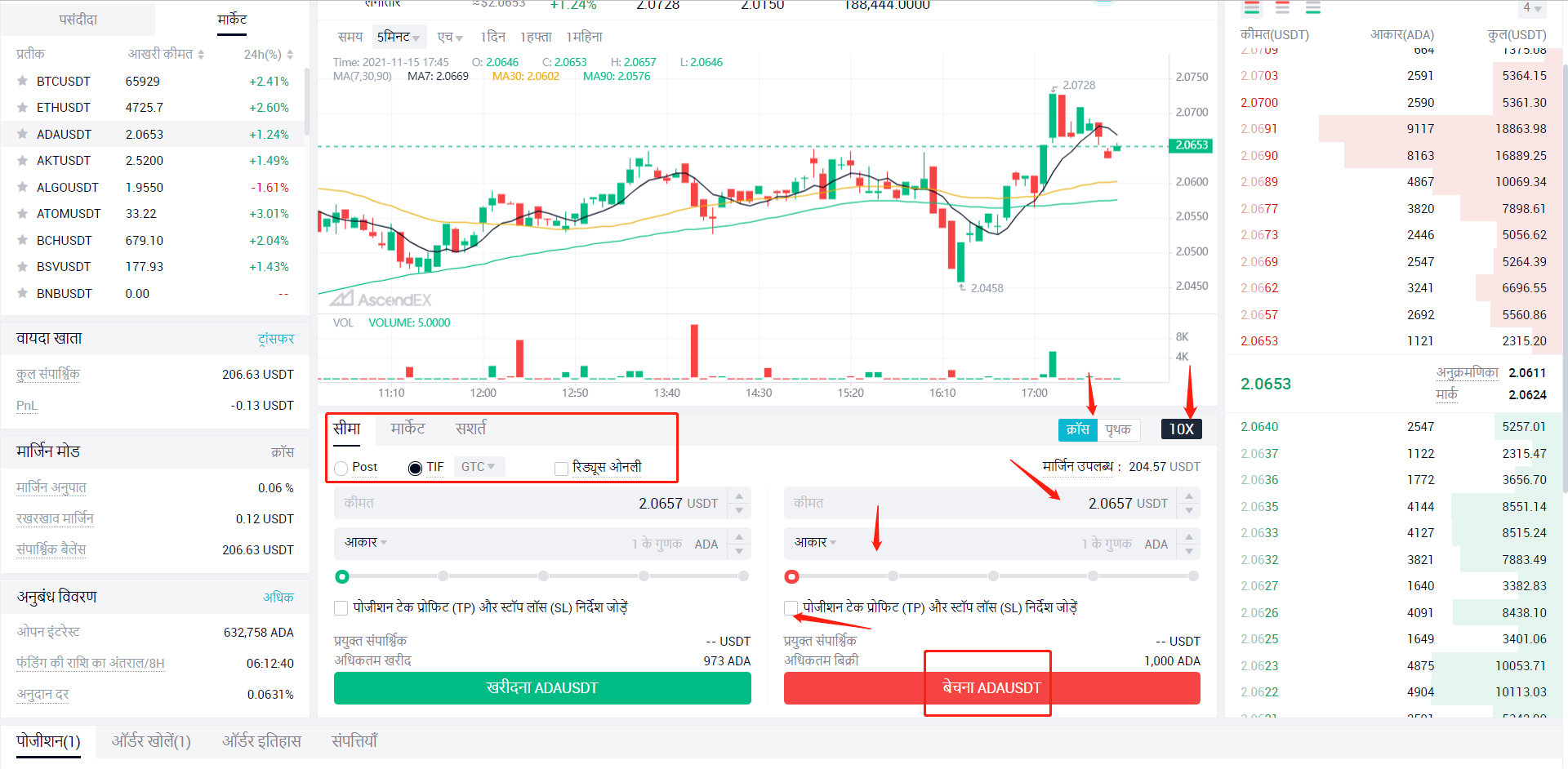The height and width of the screenshot is (769, 1568).
Task: Switch to the मार्केट symbols tab
Action: coord(232,19)
